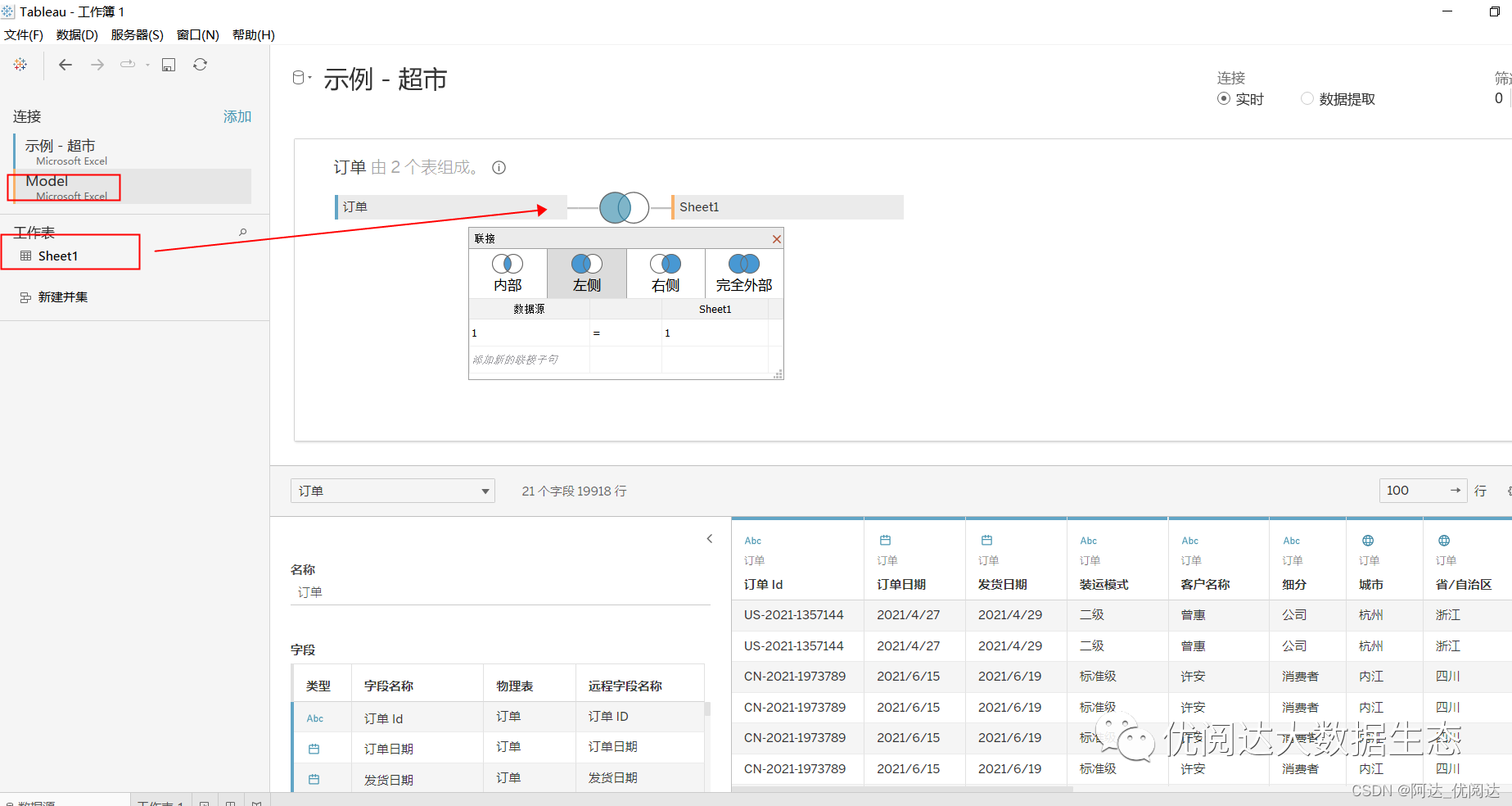Select the 示例 - 超市 connection

click(133, 152)
